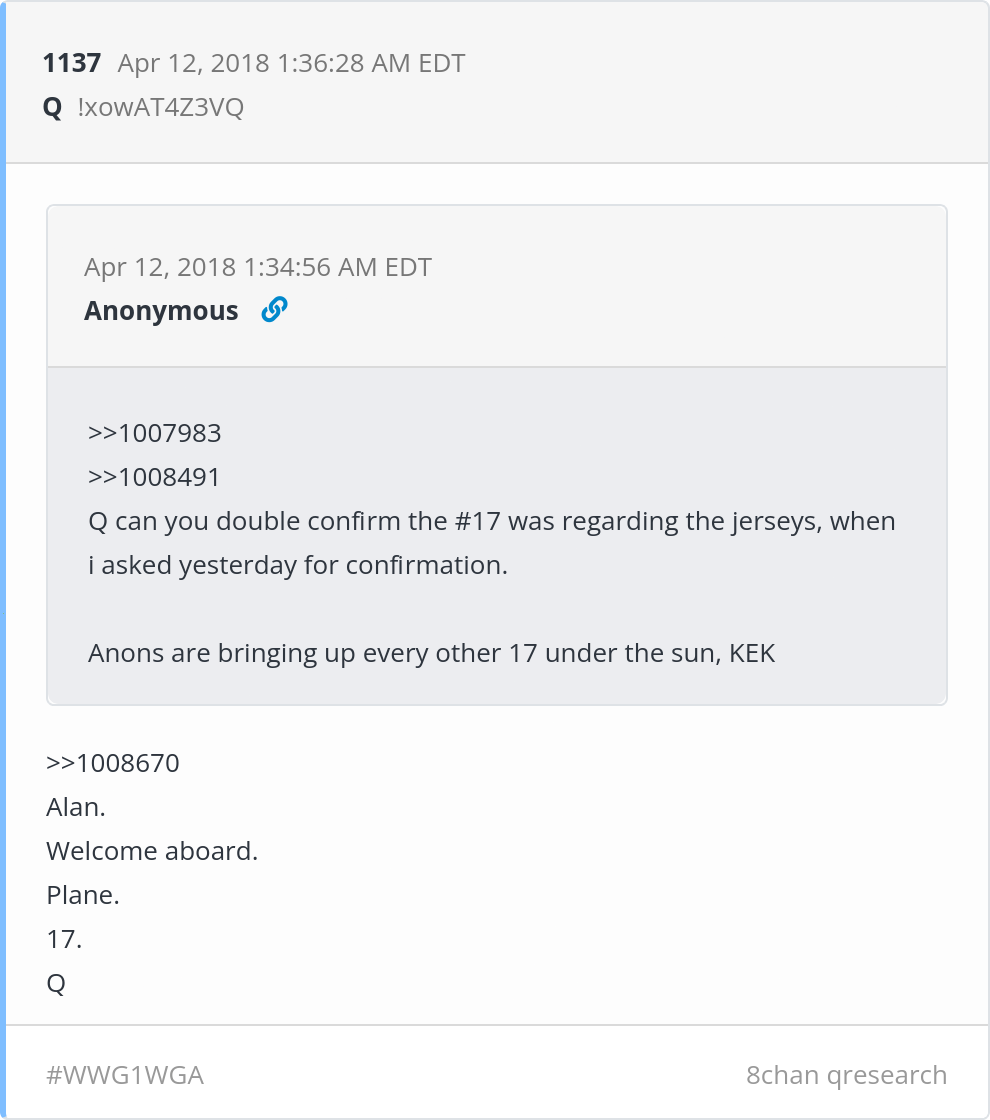Screen dimensions: 990x1120
Task: Click the 'Welcome aboard.' line
Action: 152,851
